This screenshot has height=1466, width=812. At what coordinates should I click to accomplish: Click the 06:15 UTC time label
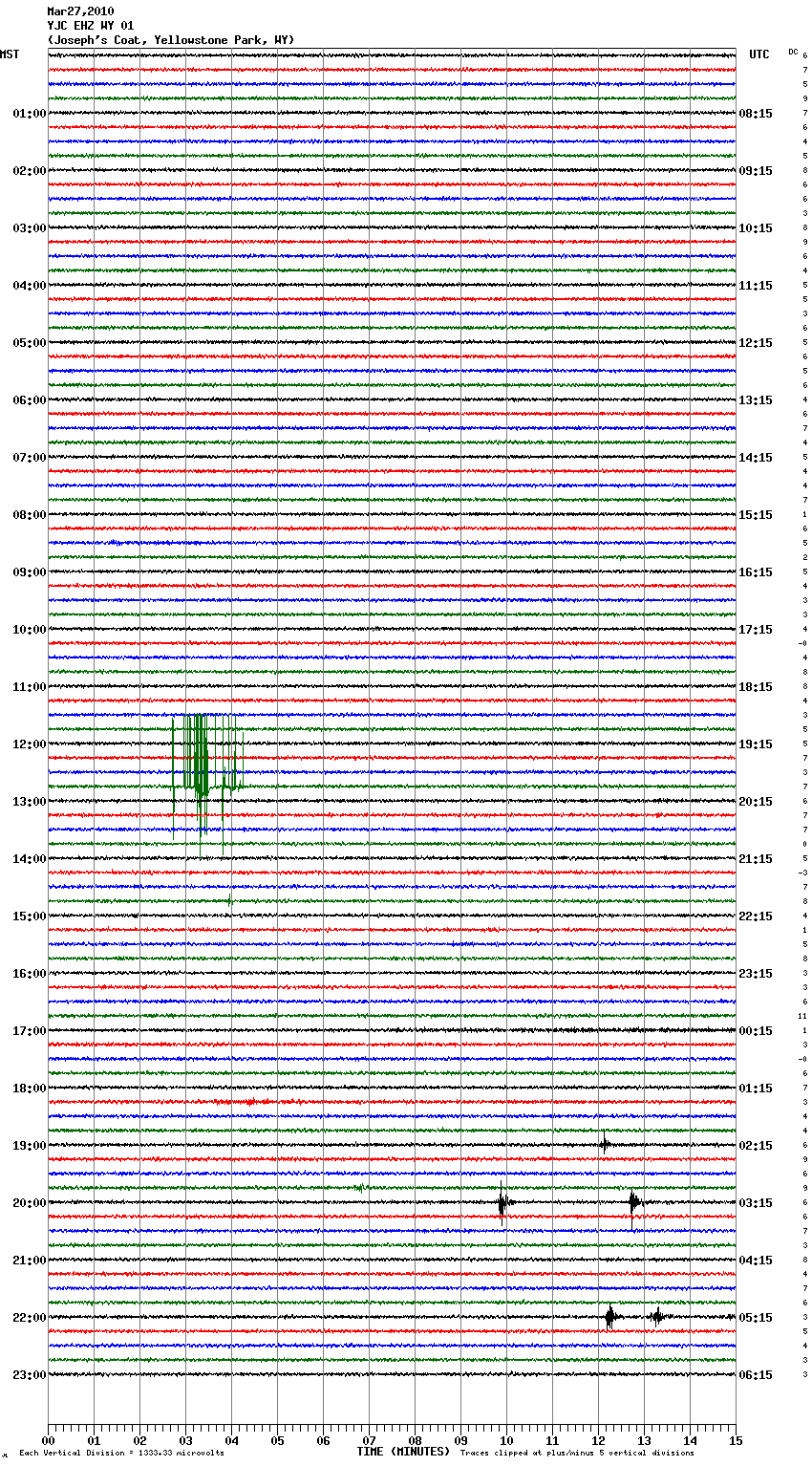tap(756, 1375)
